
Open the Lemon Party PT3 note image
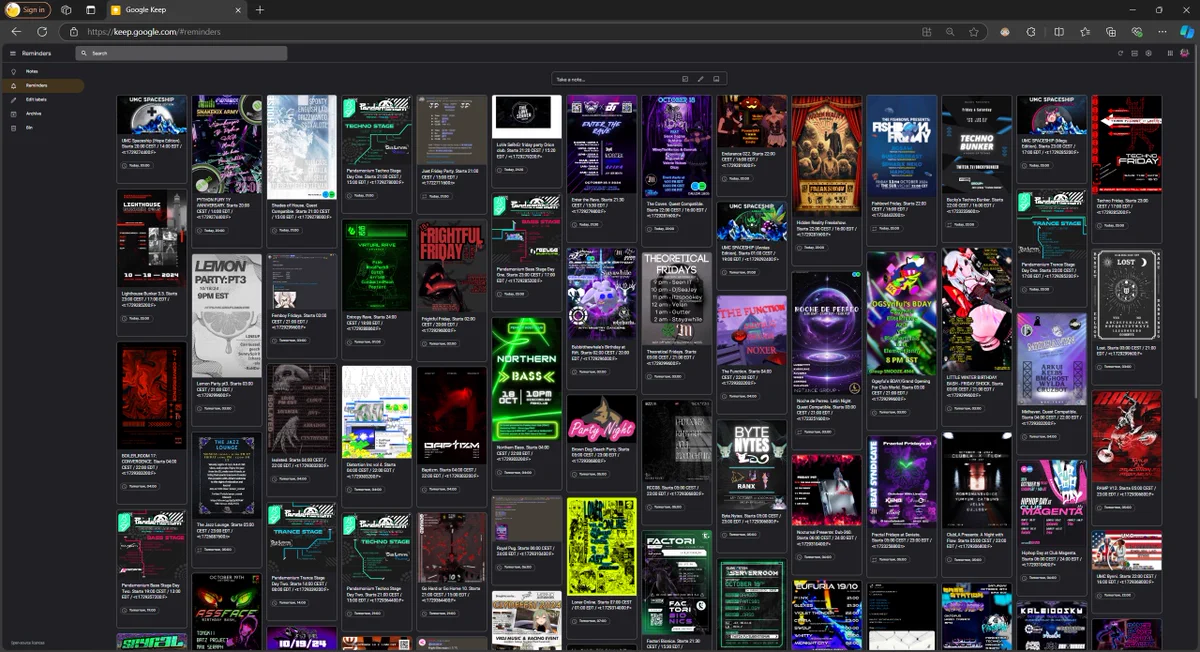[x=227, y=314]
